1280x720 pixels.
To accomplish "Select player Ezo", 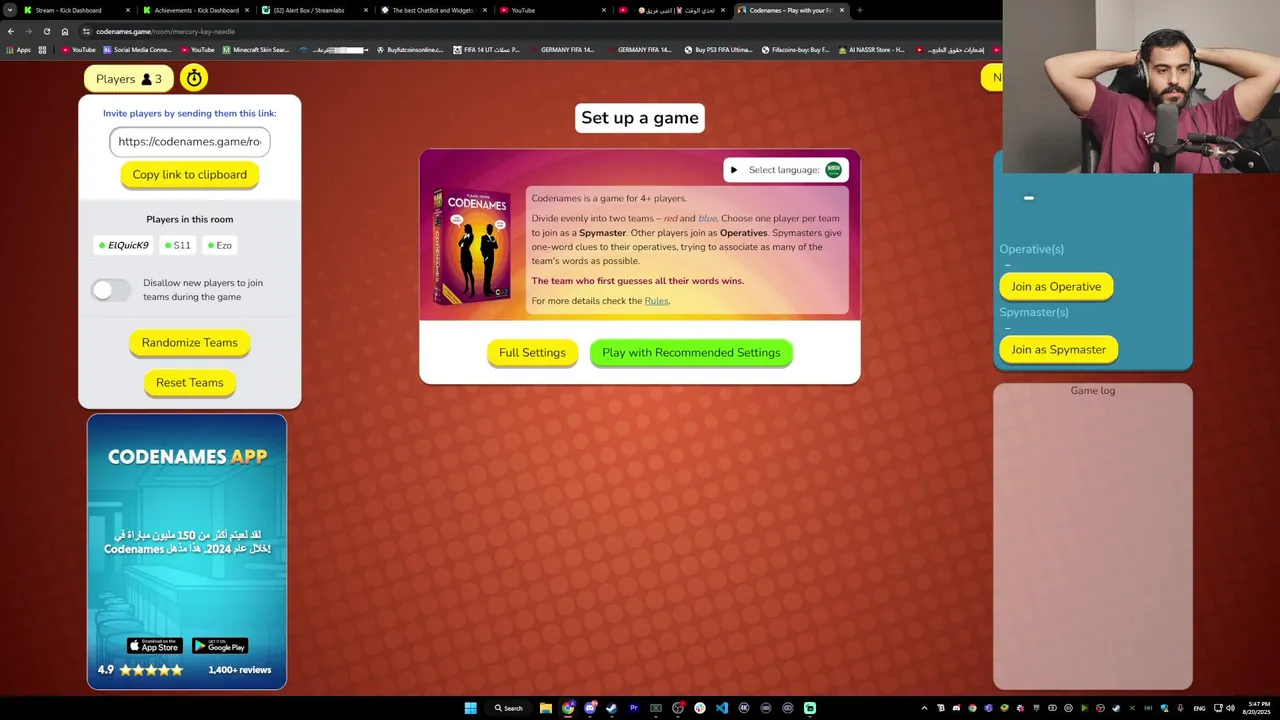I will tap(219, 245).
